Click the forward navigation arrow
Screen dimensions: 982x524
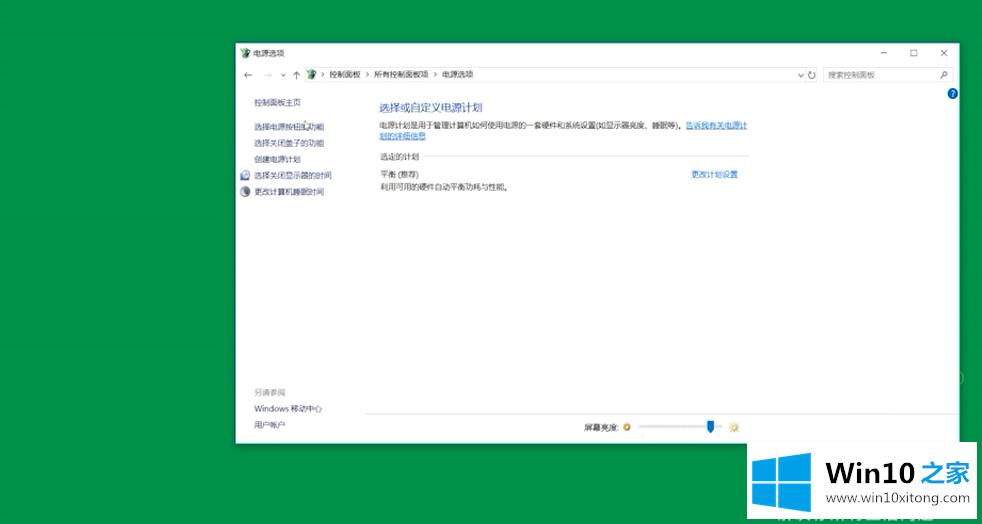[267, 75]
